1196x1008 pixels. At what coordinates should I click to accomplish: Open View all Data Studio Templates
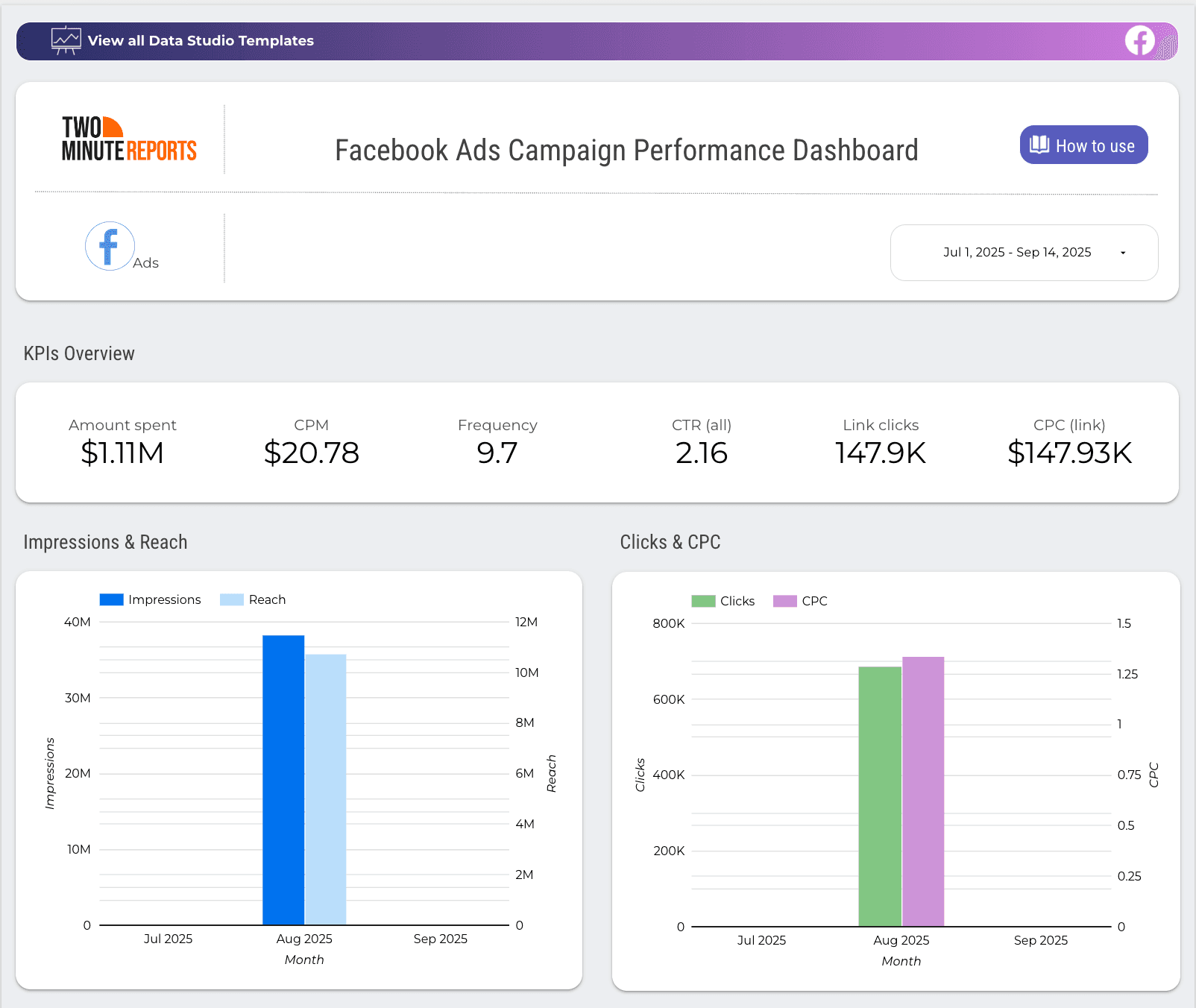point(201,41)
